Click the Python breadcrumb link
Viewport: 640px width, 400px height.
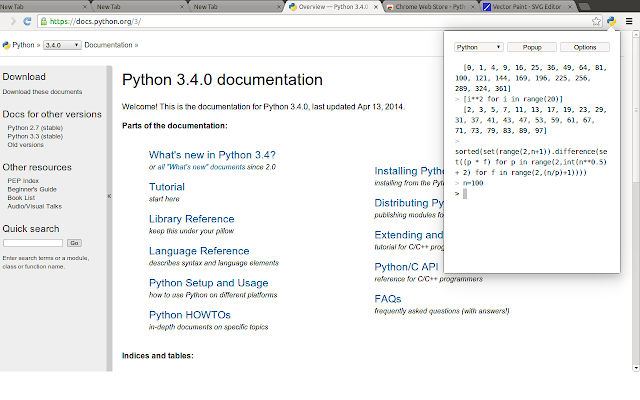pos(23,45)
